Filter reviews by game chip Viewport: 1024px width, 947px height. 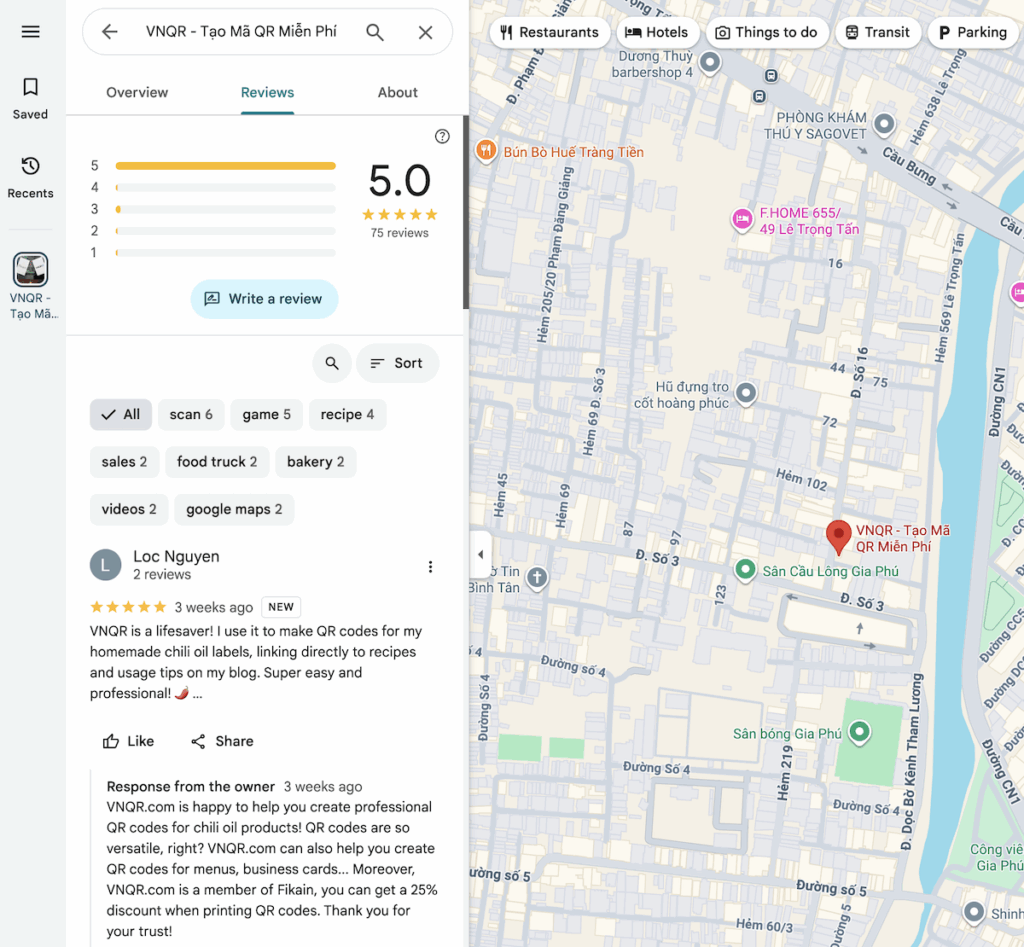click(x=266, y=415)
